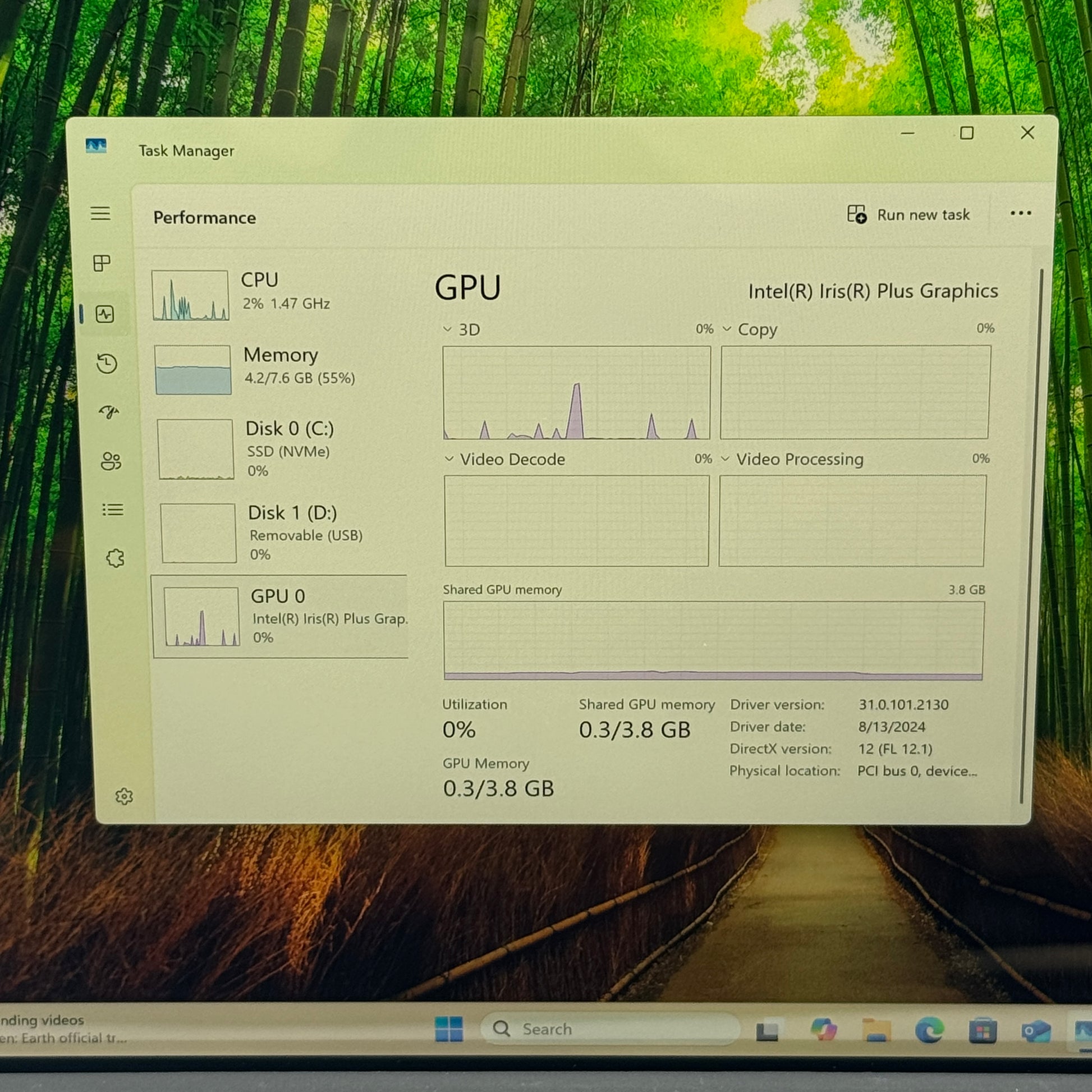The height and width of the screenshot is (1092, 1092).
Task: Open the hamburger navigation menu
Action: pos(100,213)
